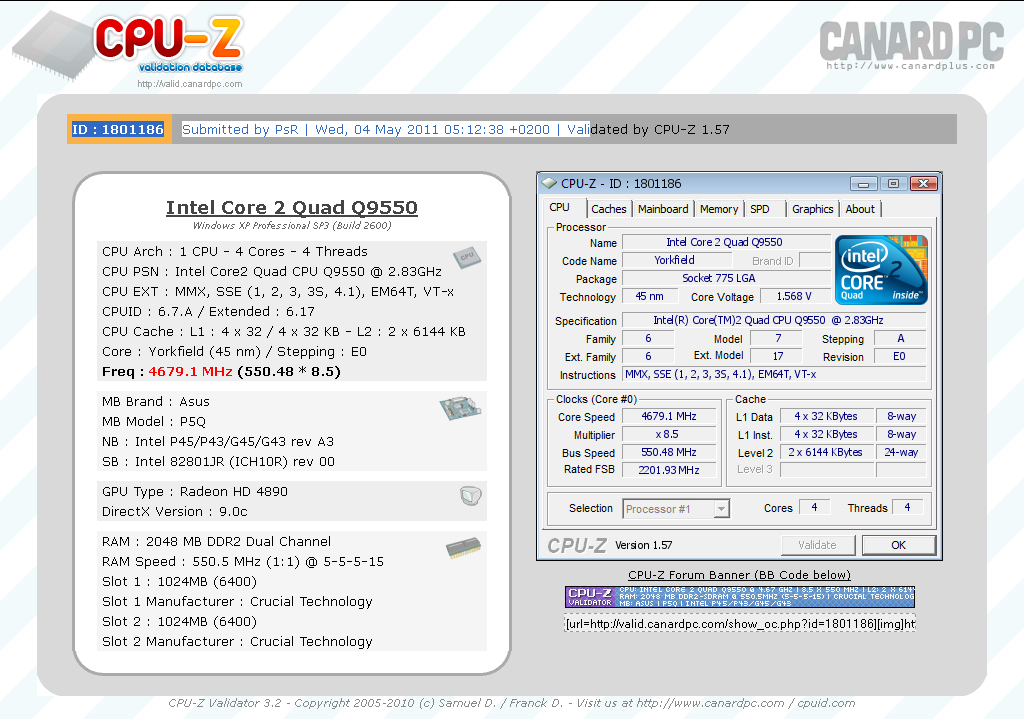
Task: Click the Name field 'Intel Core 2 Quad Q9550'
Action: tap(726, 242)
